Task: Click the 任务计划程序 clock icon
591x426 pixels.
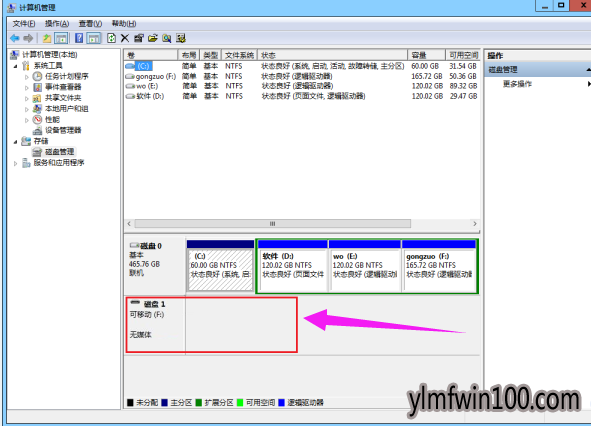Action: (x=37, y=76)
